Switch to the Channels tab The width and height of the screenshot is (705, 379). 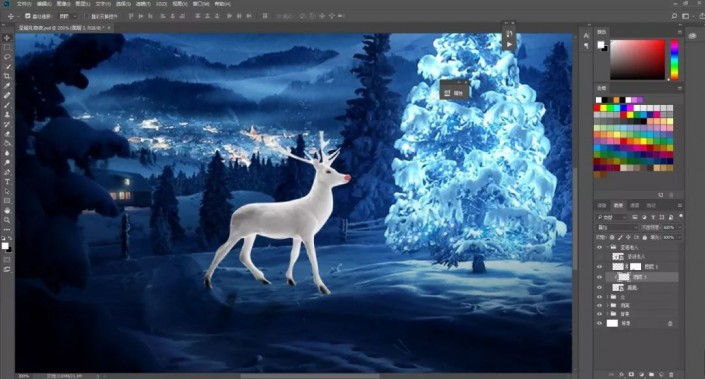(634, 205)
